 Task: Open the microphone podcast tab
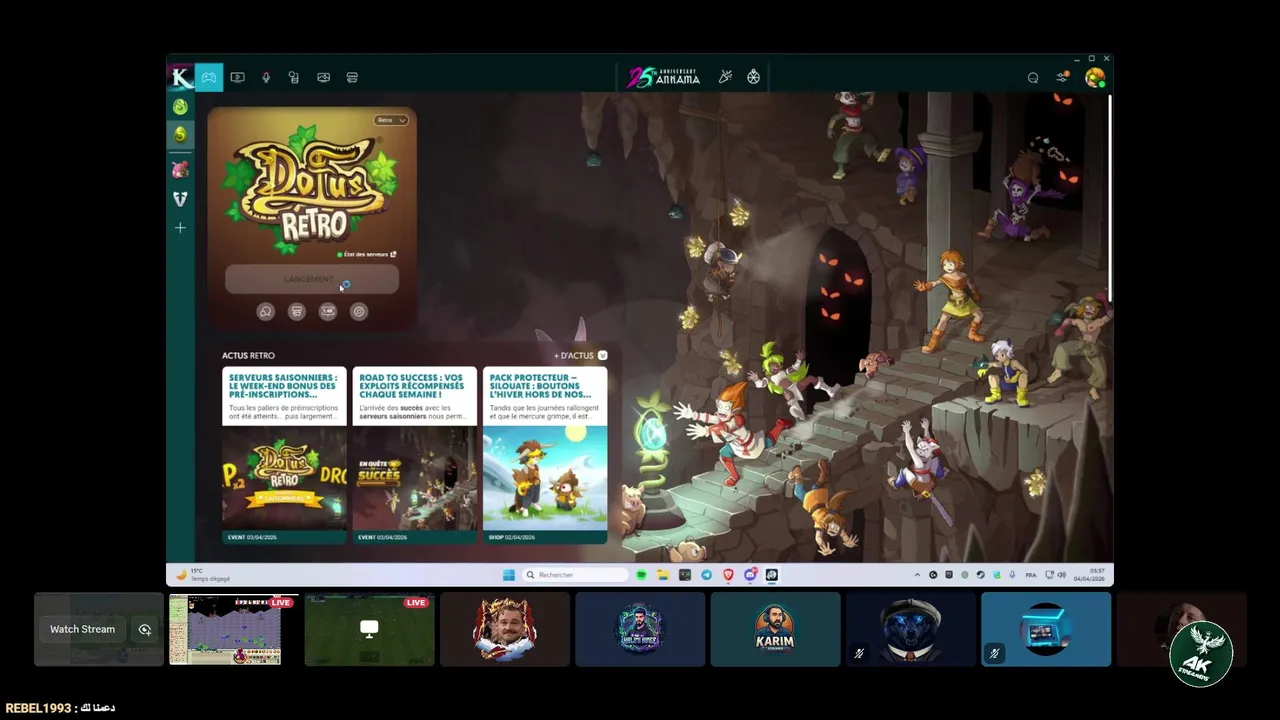click(266, 77)
